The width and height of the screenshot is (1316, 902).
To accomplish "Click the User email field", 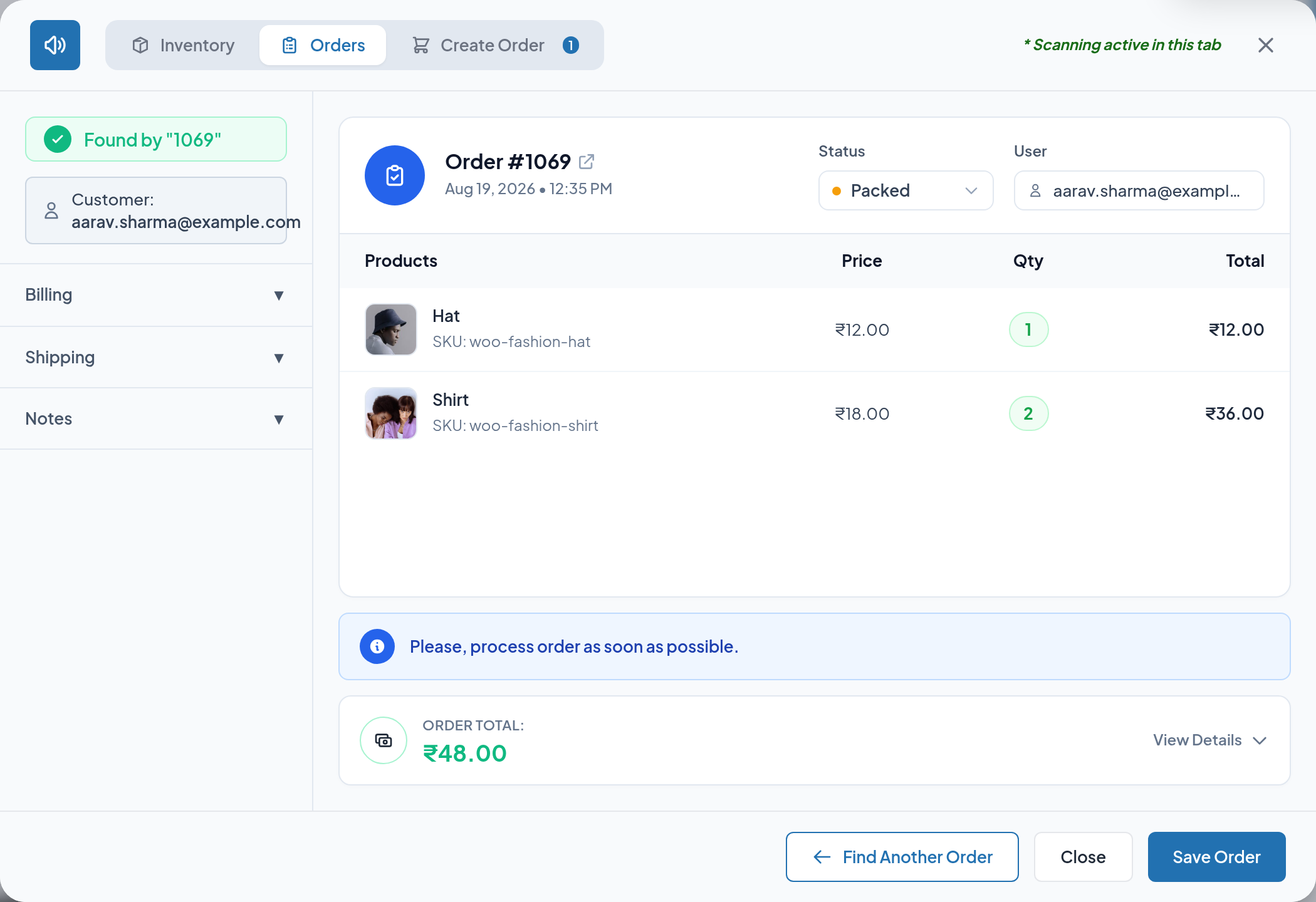I will pos(1139,190).
